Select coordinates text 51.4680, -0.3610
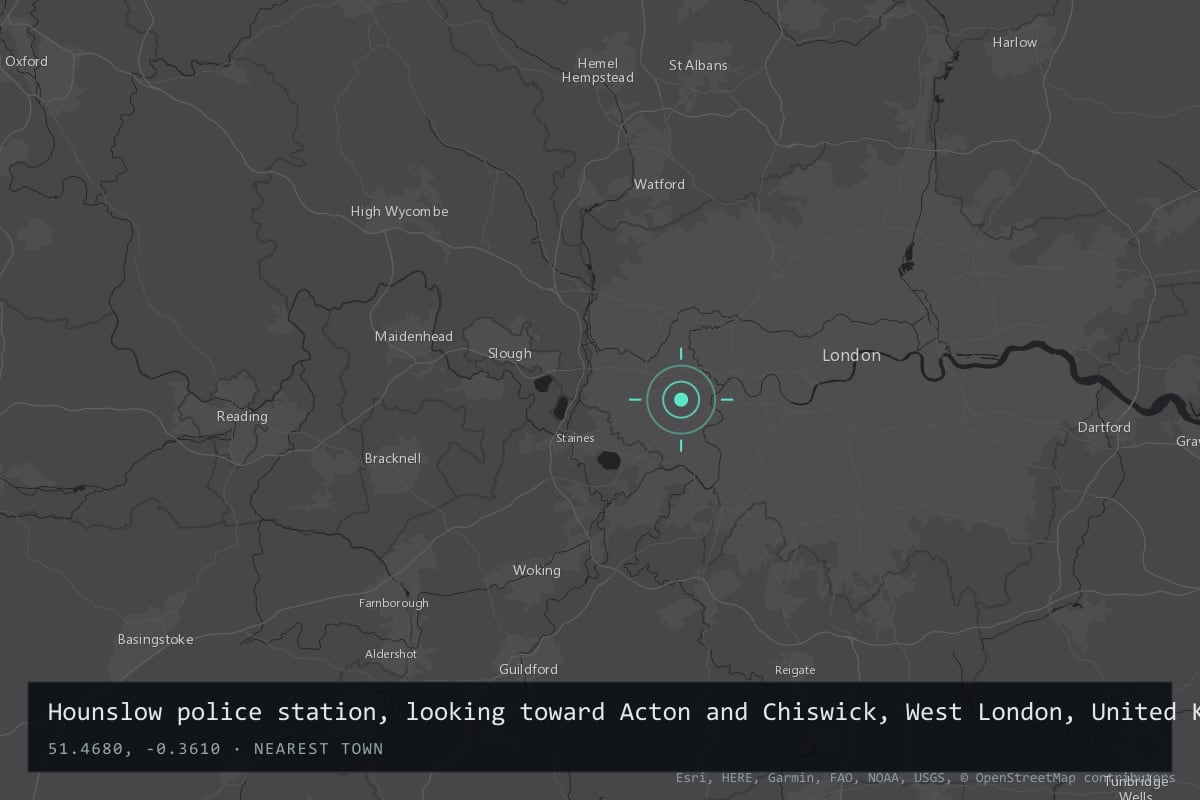 point(134,749)
